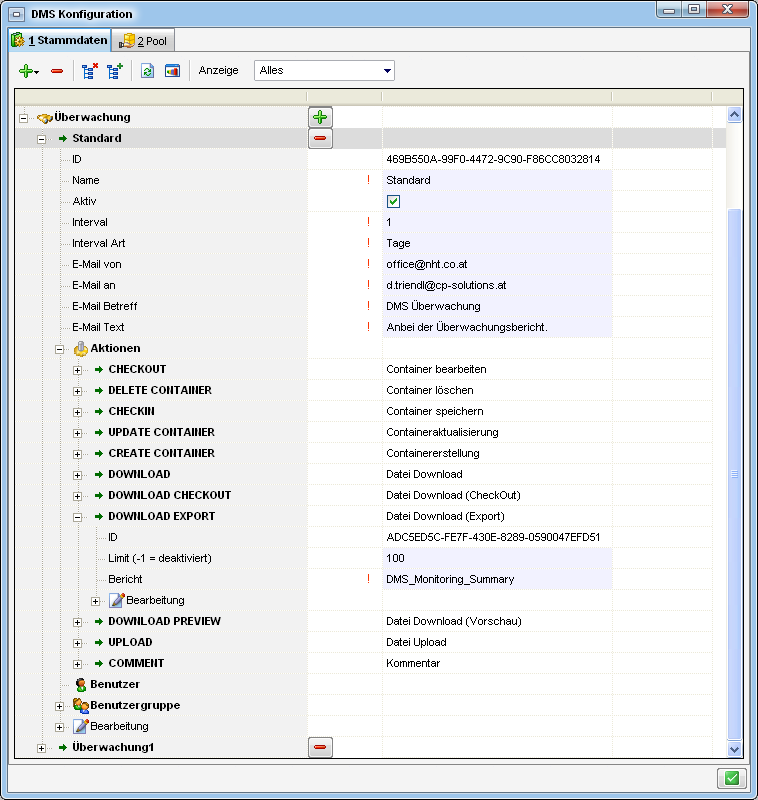Screen dimensions: 758x800
Task: Click green plus button in Überwachung row
Action: [x=320, y=117]
